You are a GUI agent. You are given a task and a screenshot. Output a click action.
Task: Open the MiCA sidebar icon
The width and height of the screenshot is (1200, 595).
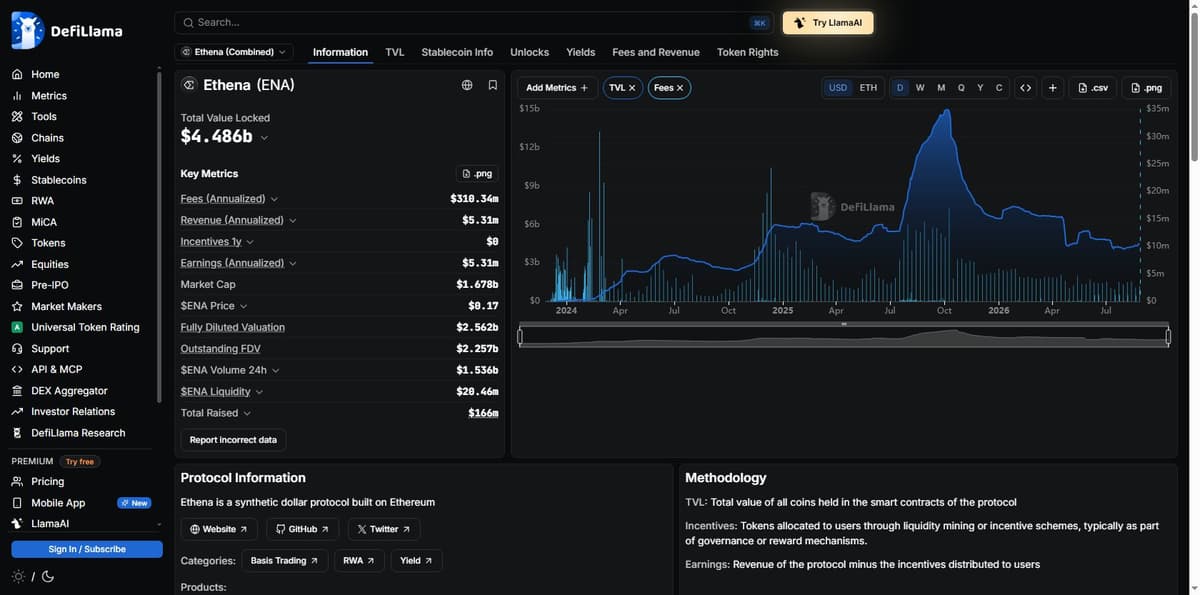pos(17,222)
